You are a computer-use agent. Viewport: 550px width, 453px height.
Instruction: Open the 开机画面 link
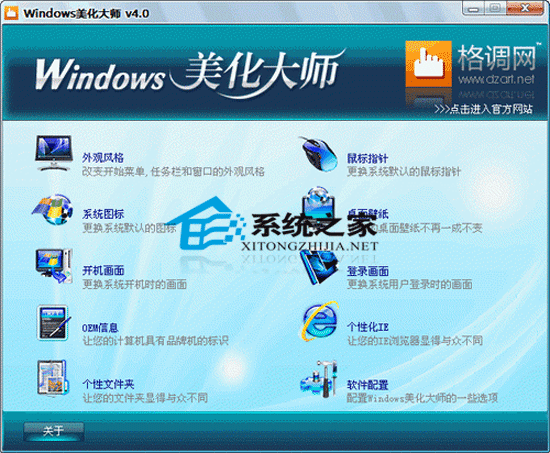(103, 271)
